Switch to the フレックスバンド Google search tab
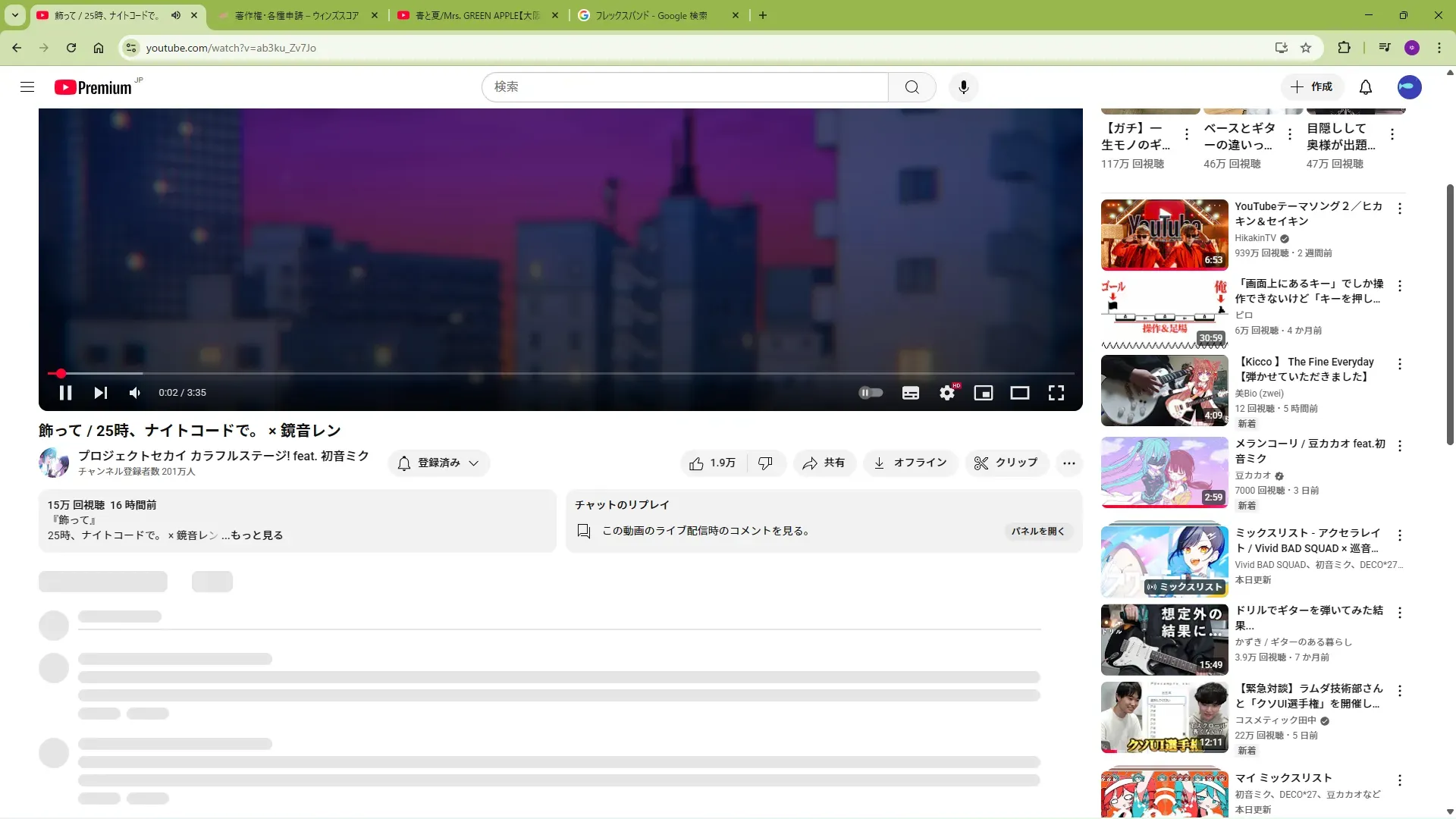 point(651,15)
